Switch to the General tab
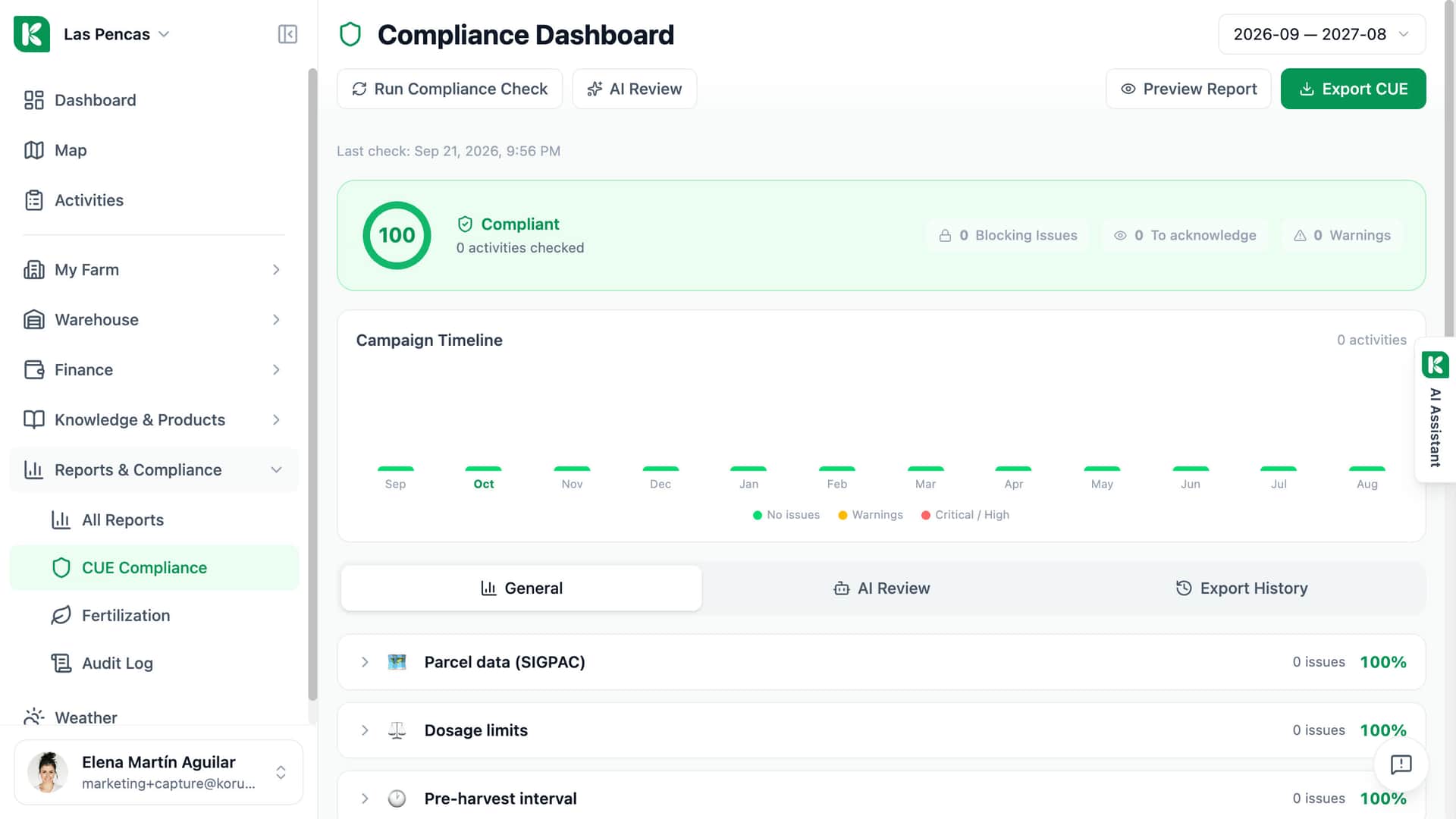The image size is (1456, 819). tap(522, 588)
